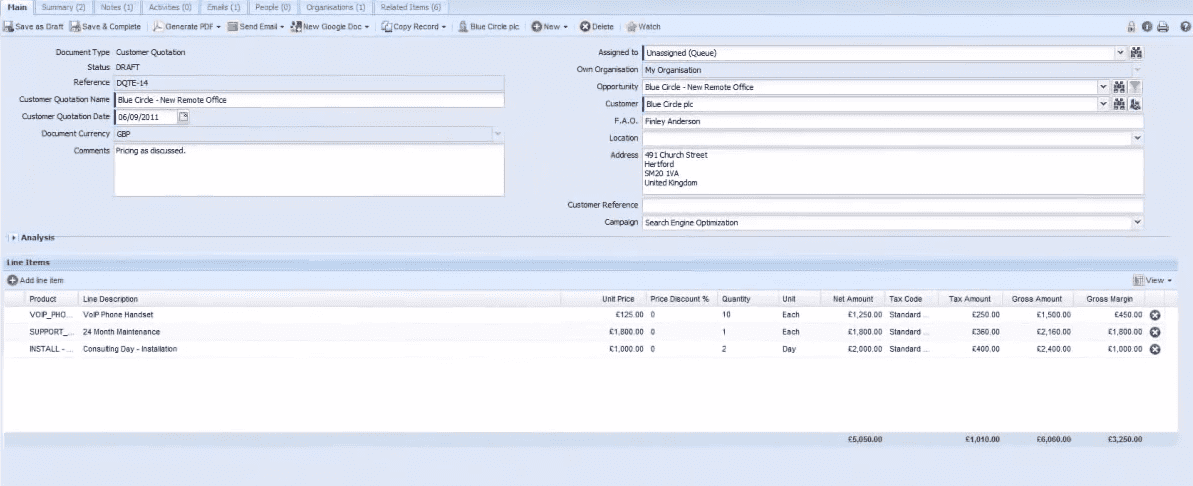Open the help question mark icon
Screen dimensions: 1193x486
pos(1184,27)
